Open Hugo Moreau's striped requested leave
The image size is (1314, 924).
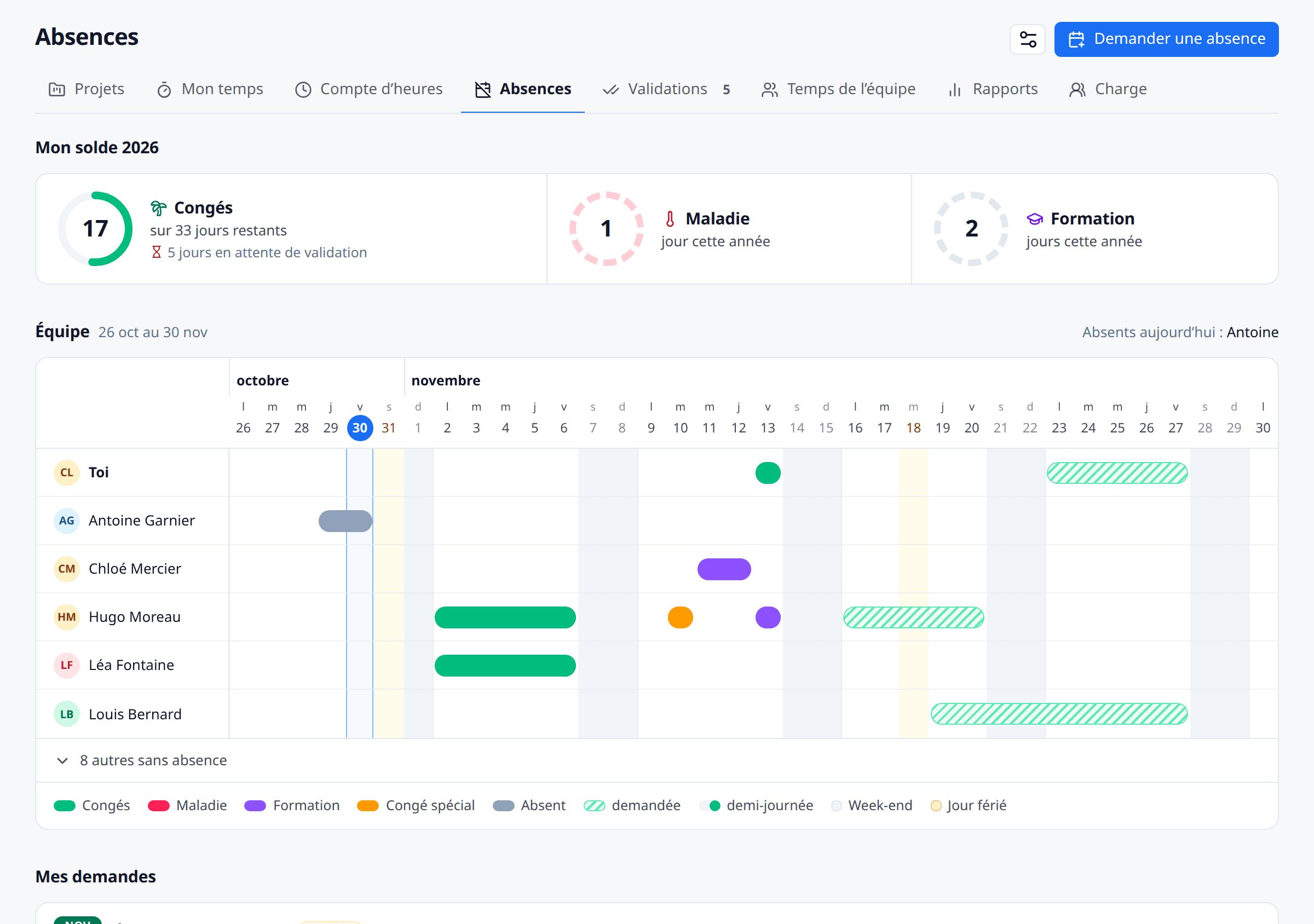pyautogui.click(x=913, y=617)
